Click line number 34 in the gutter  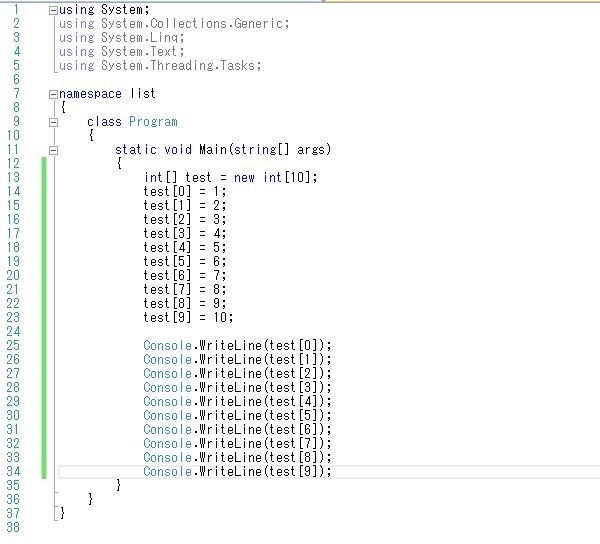coord(13,471)
